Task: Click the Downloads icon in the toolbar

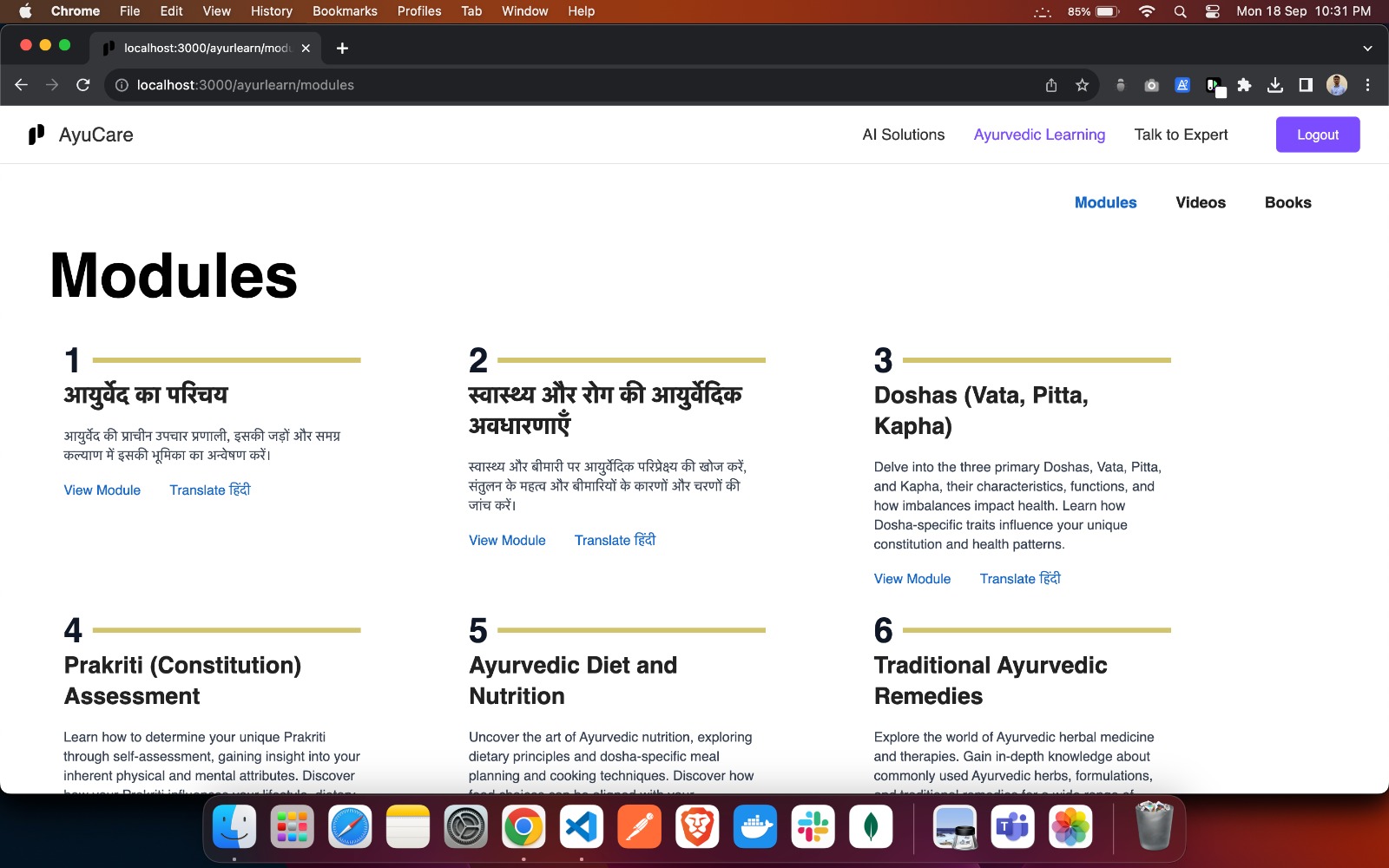Action: tap(1276, 84)
